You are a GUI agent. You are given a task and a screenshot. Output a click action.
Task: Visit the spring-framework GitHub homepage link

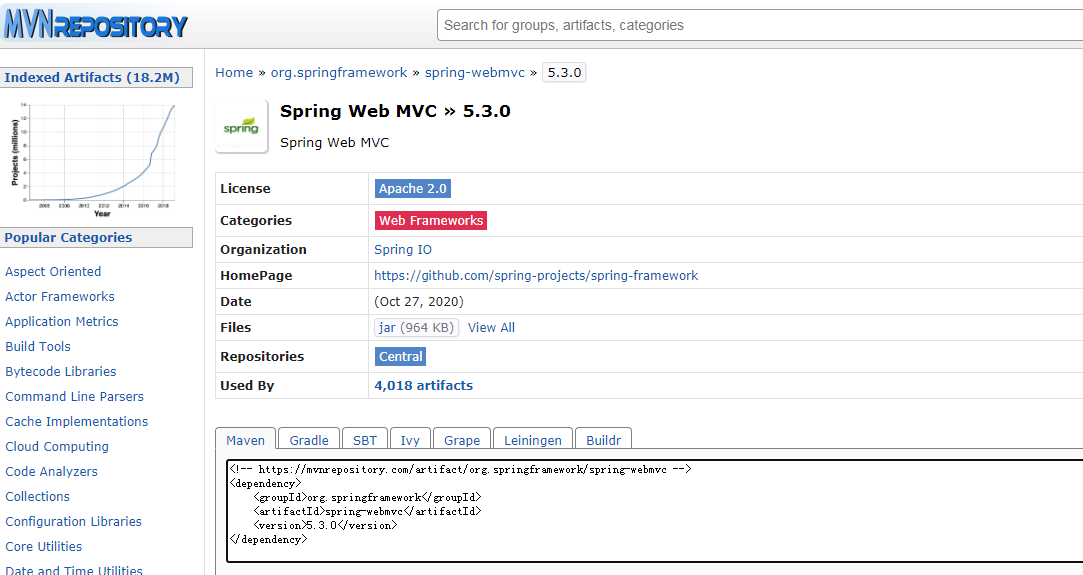point(536,275)
